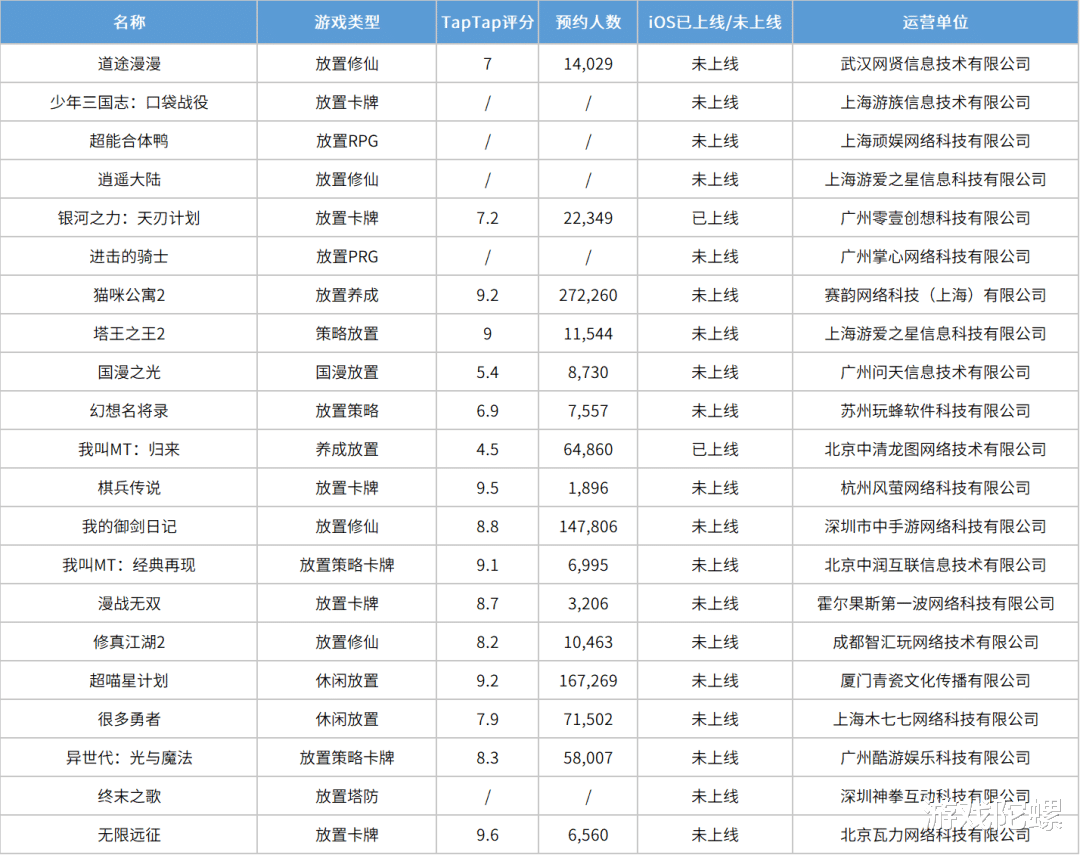
Task: Click the 名称 column header
Action: [129, 22]
